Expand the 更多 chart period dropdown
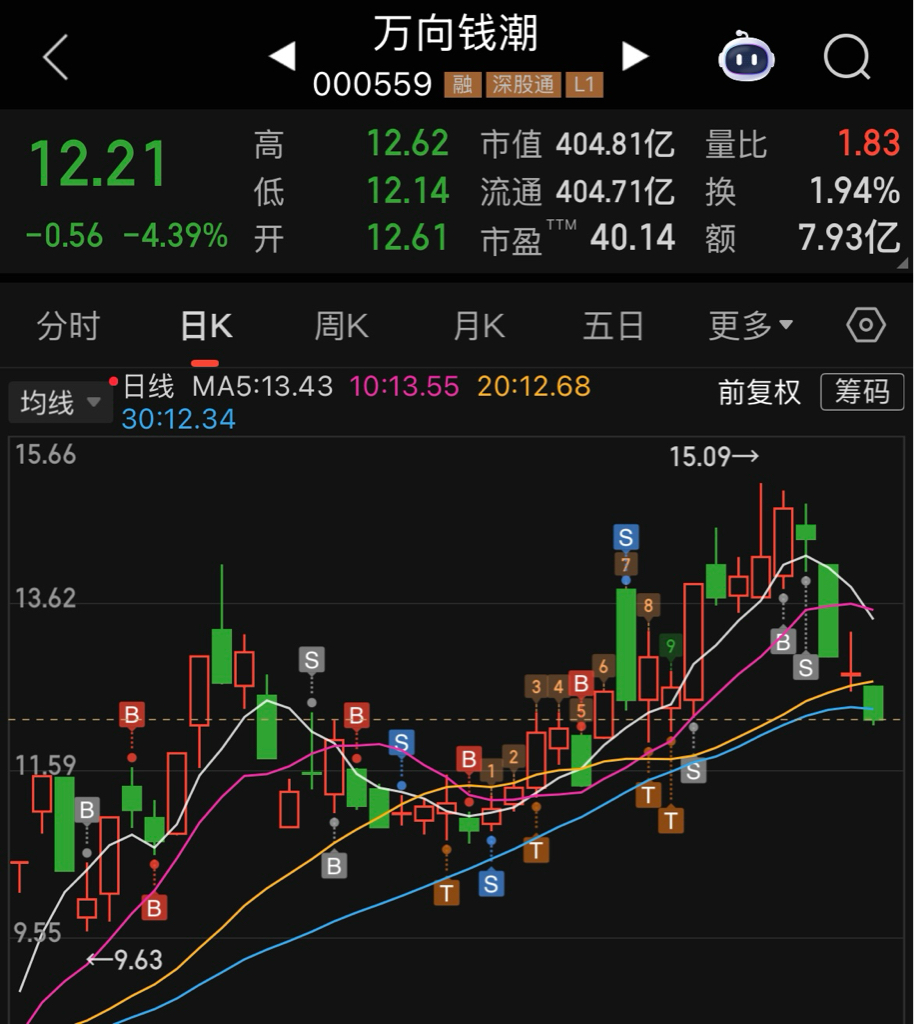 [751, 326]
